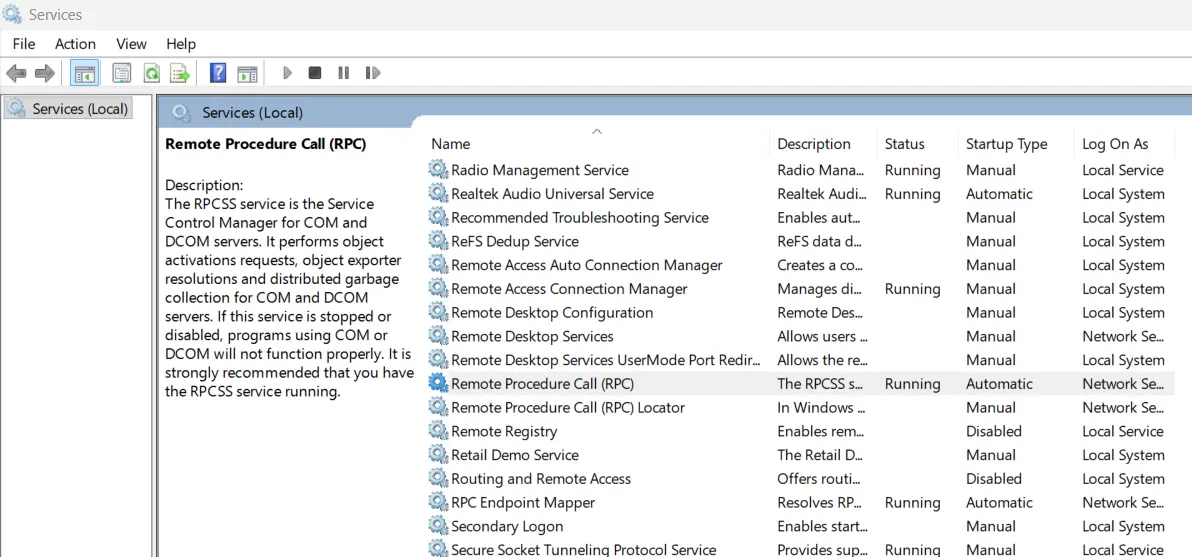Click the Forward arrow toolbar icon

pos(44,73)
